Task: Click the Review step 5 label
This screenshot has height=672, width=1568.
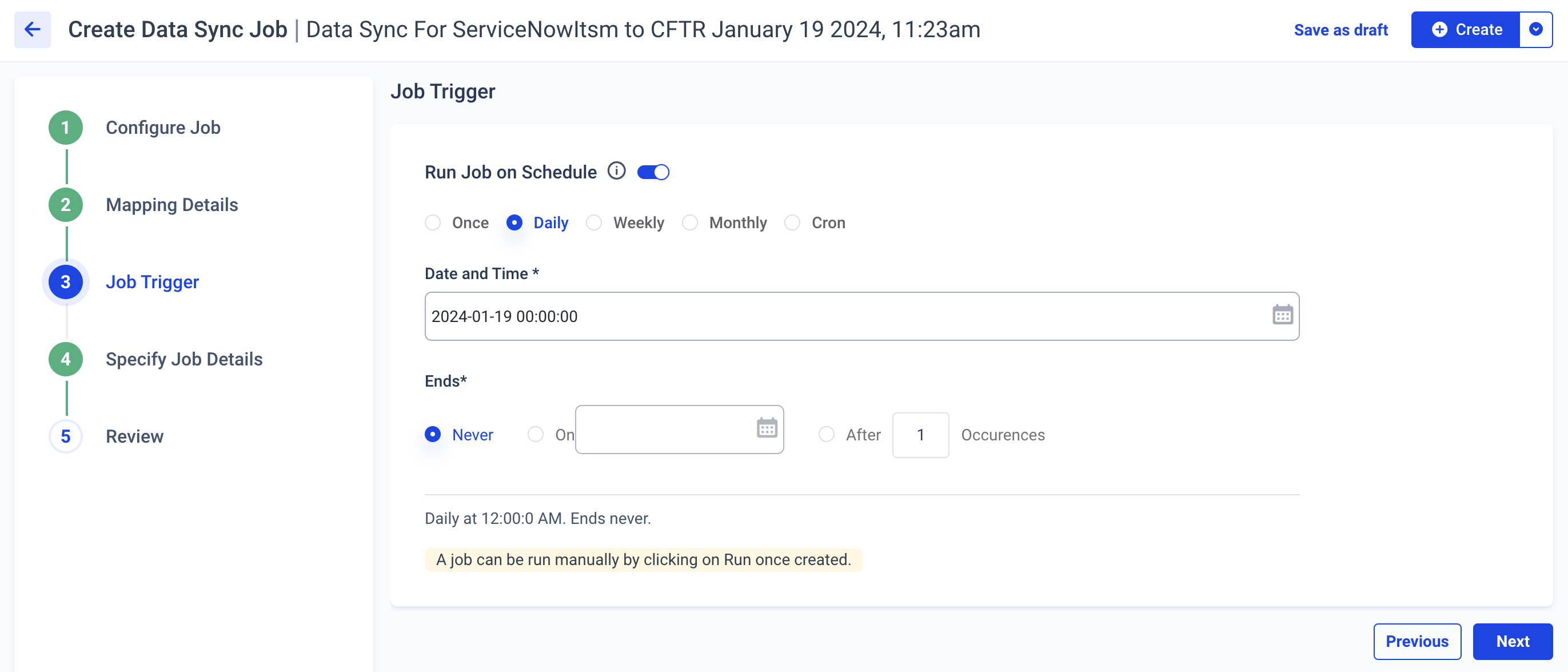Action: click(x=135, y=436)
